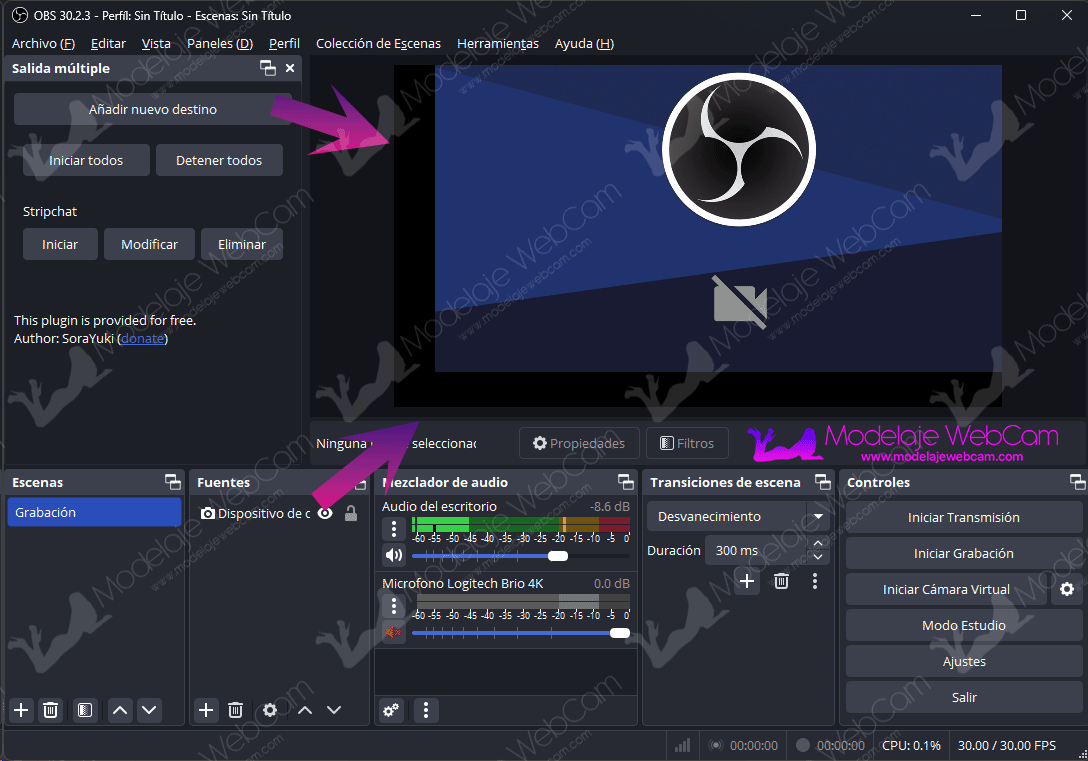Open source Filtros button
The width and height of the screenshot is (1088, 761).
(x=687, y=443)
